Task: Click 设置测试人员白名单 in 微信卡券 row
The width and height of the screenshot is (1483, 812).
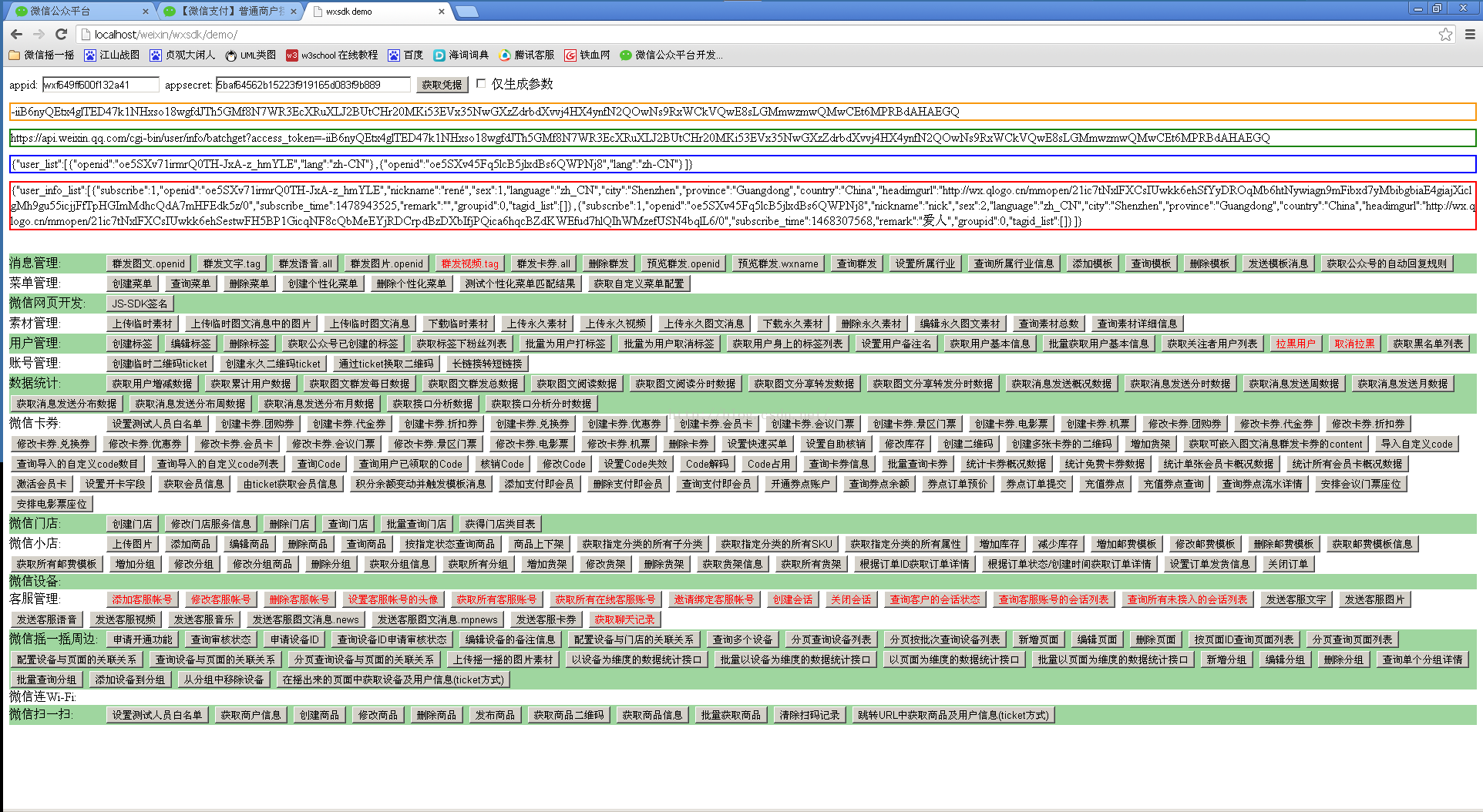Action: [x=157, y=424]
